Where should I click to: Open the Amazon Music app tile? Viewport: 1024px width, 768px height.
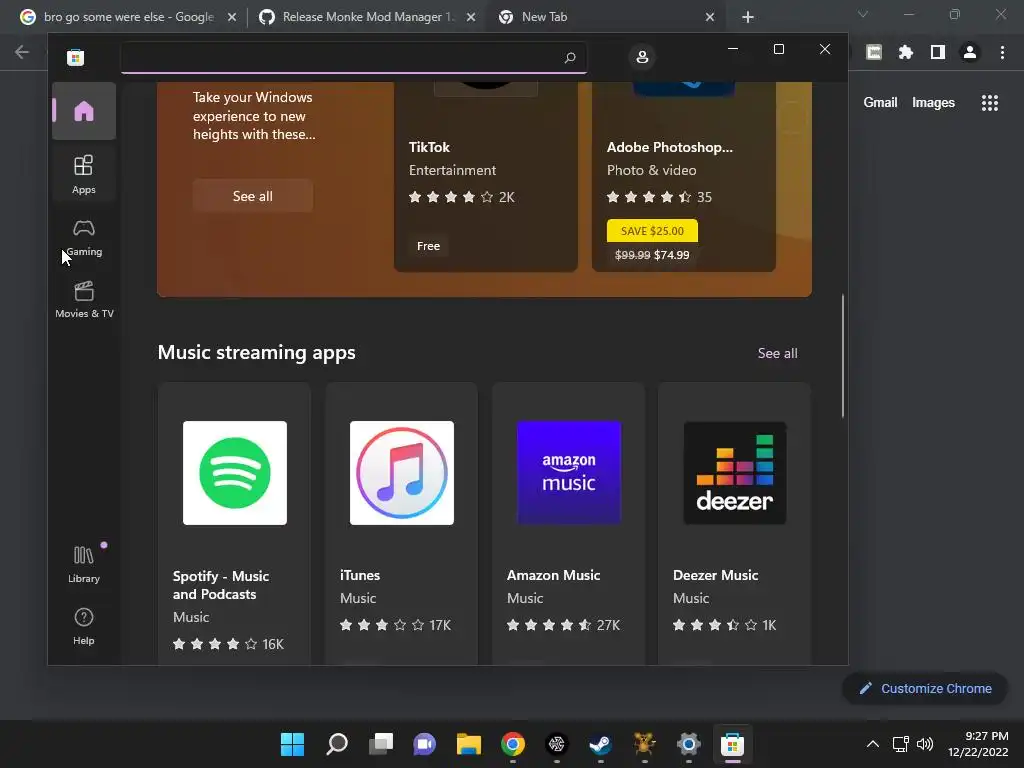pyautogui.click(x=568, y=522)
